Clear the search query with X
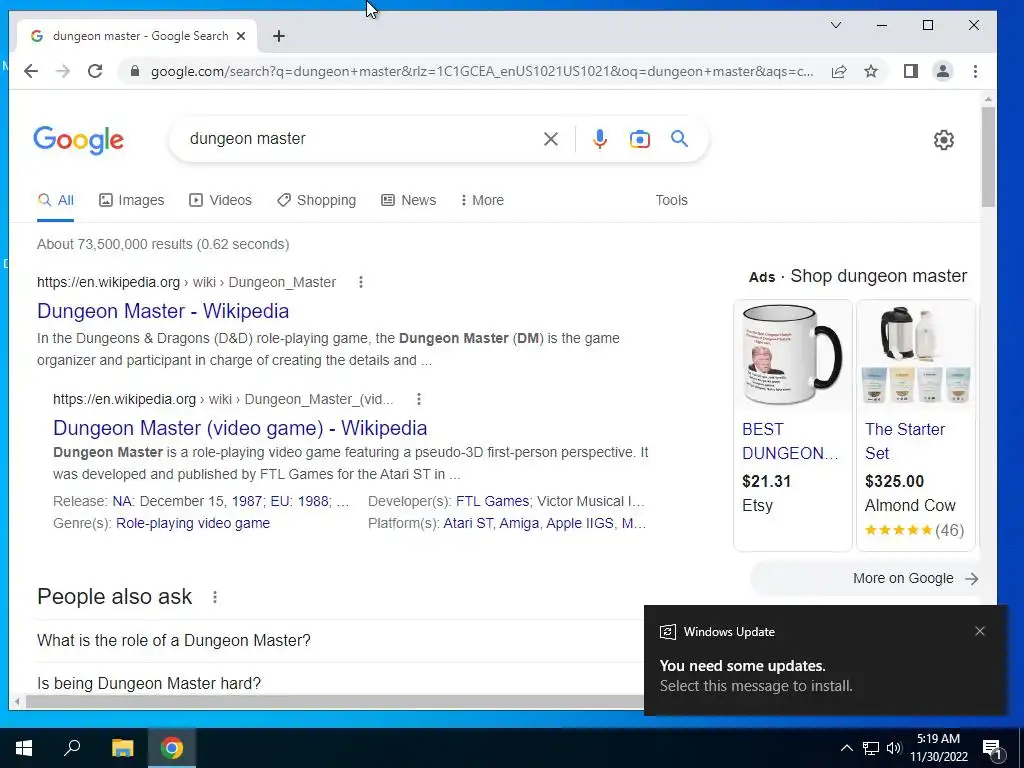This screenshot has height=768, width=1024. tap(551, 138)
